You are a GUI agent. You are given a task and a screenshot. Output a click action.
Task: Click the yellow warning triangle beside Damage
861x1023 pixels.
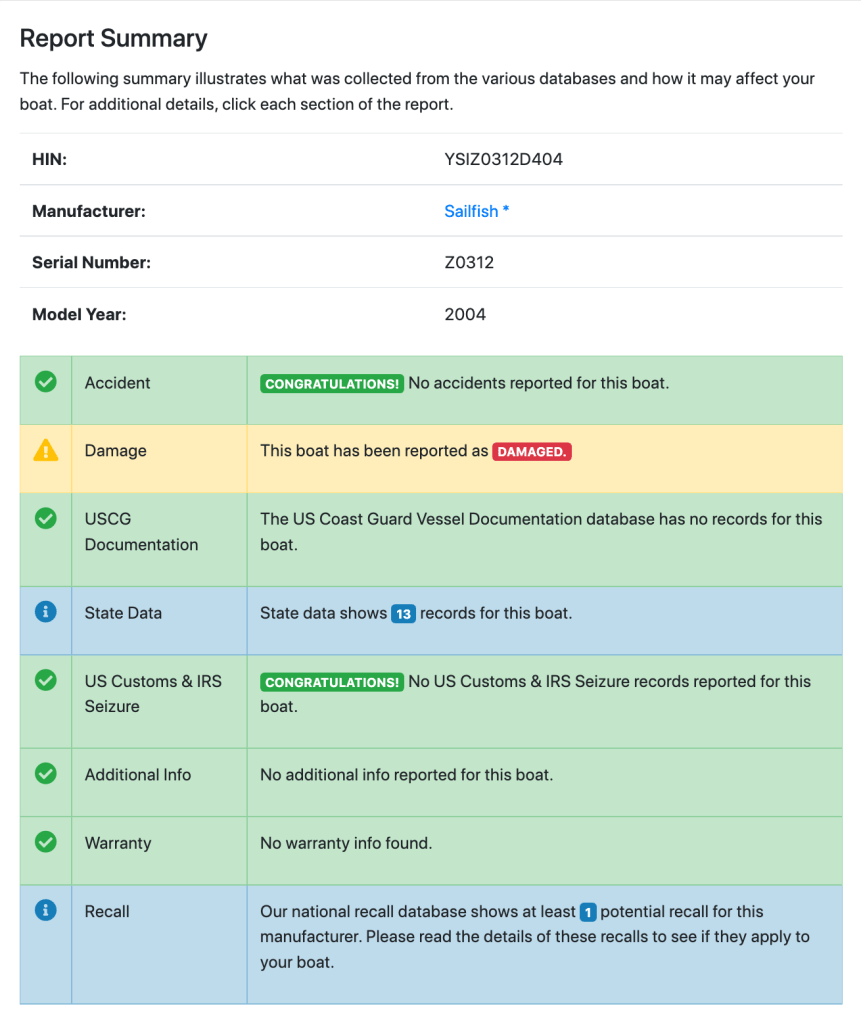point(46,451)
